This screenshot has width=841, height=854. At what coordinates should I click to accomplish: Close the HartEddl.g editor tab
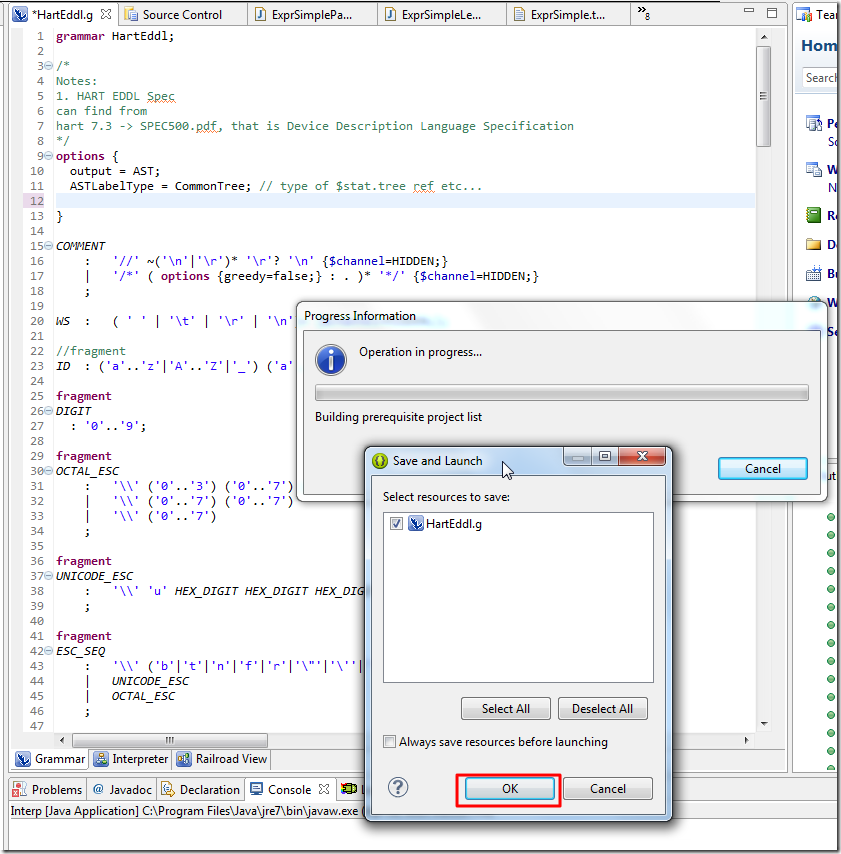[106, 14]
